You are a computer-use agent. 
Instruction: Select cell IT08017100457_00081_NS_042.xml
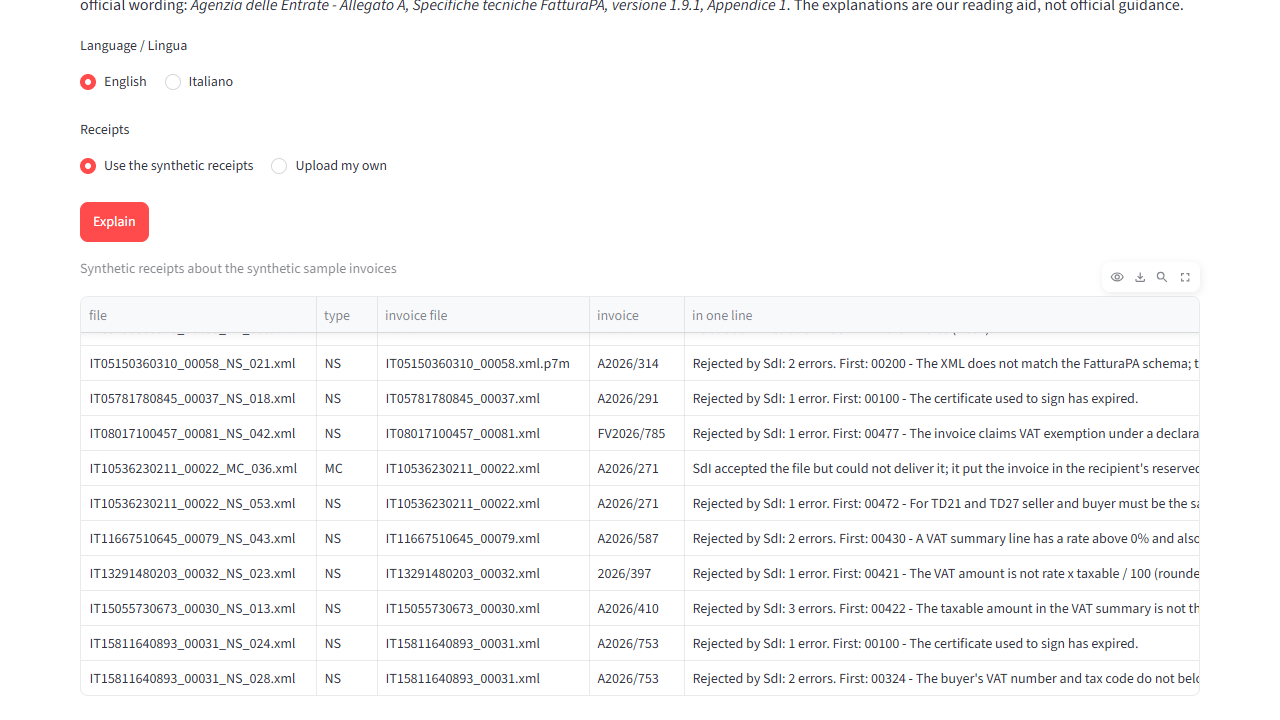point(198,434)
